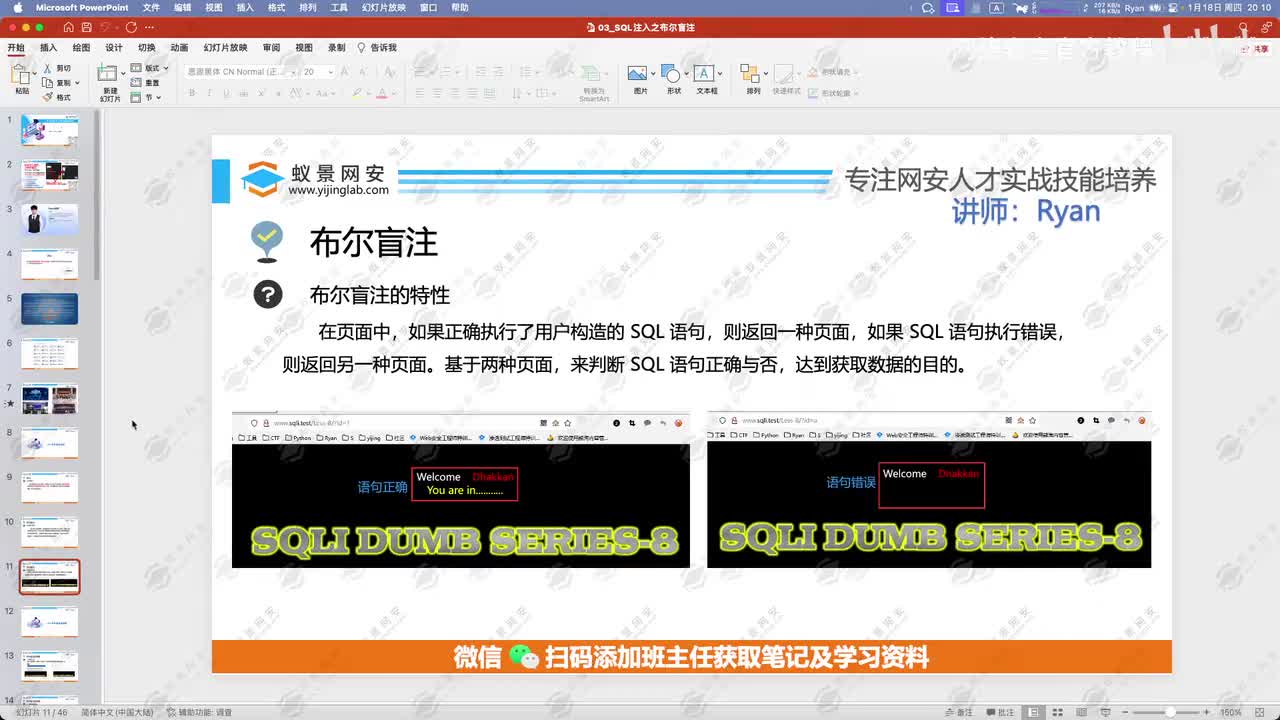Click the zoom in plus button
The height and width of the screenshot is (720, 1280).
pos(1207,712)
